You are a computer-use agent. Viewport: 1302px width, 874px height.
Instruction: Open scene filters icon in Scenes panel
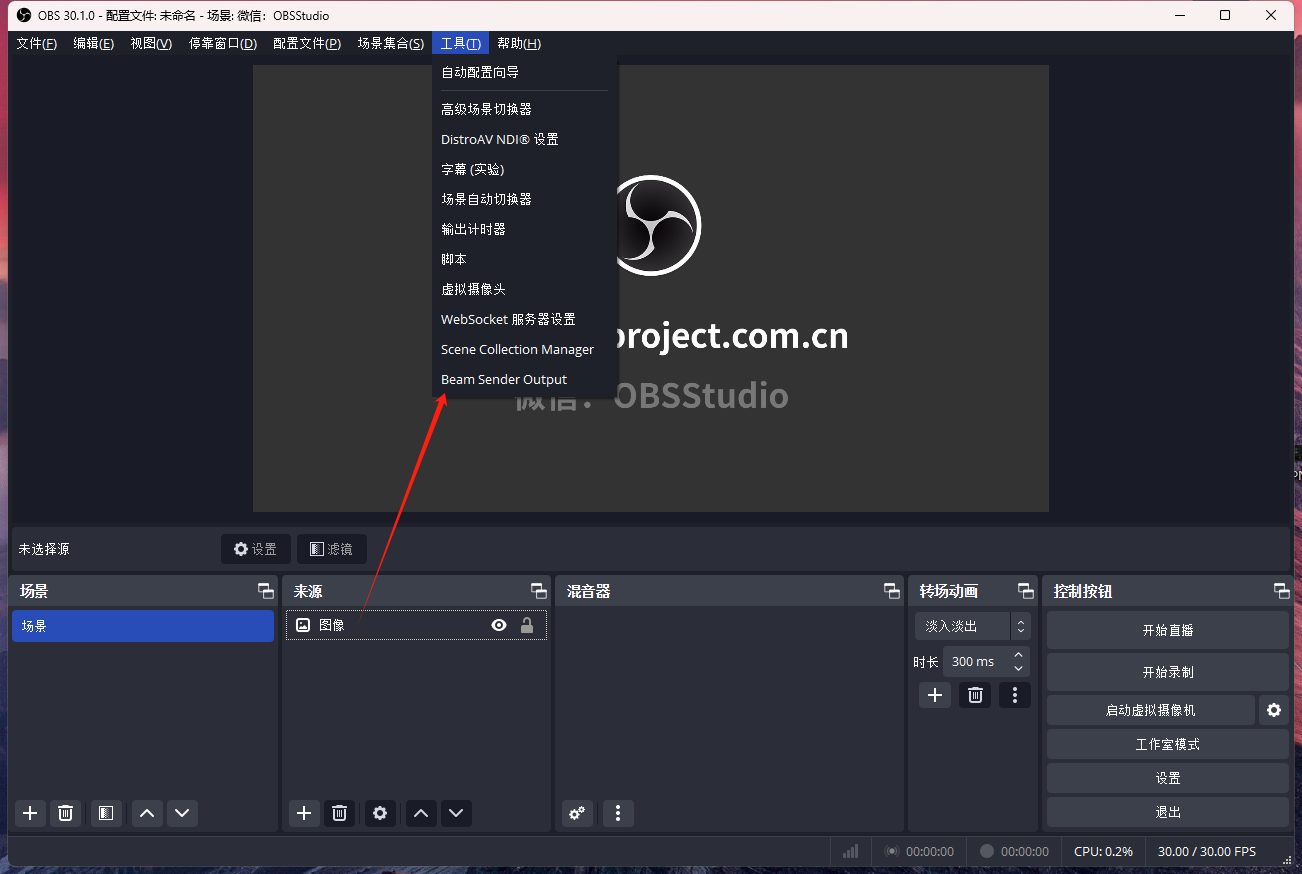(x=106, y=813)
